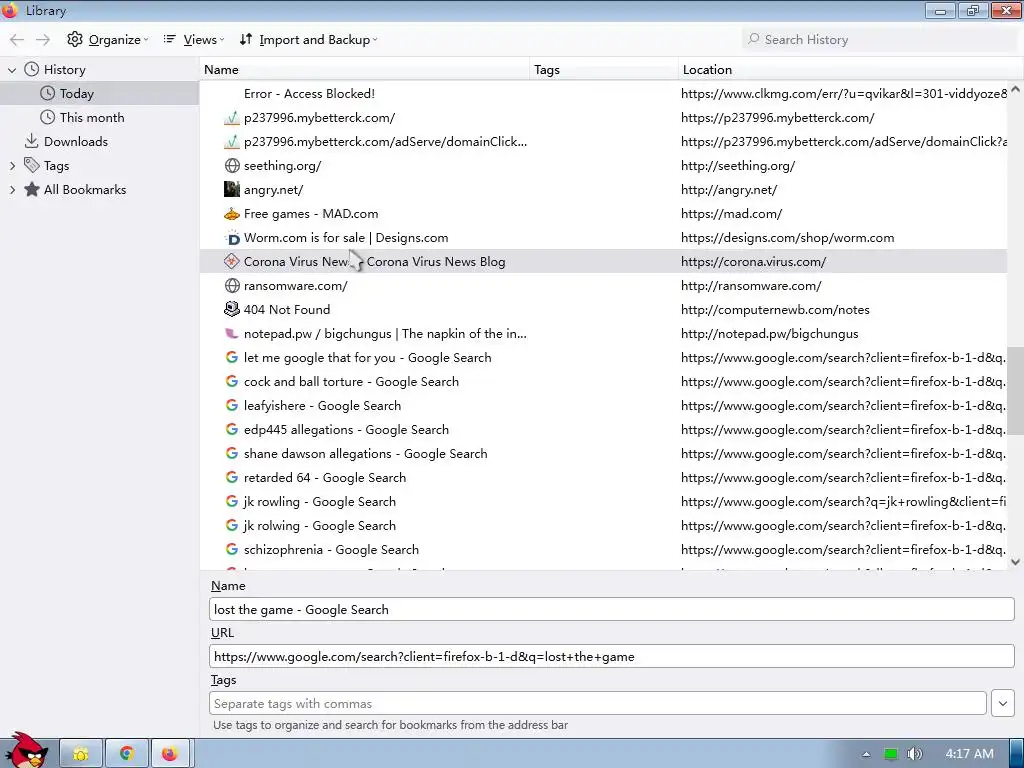The width and height of the screenshot is (1024, 768).
Task: Go back with the left arrow
Action: [17, 40]
